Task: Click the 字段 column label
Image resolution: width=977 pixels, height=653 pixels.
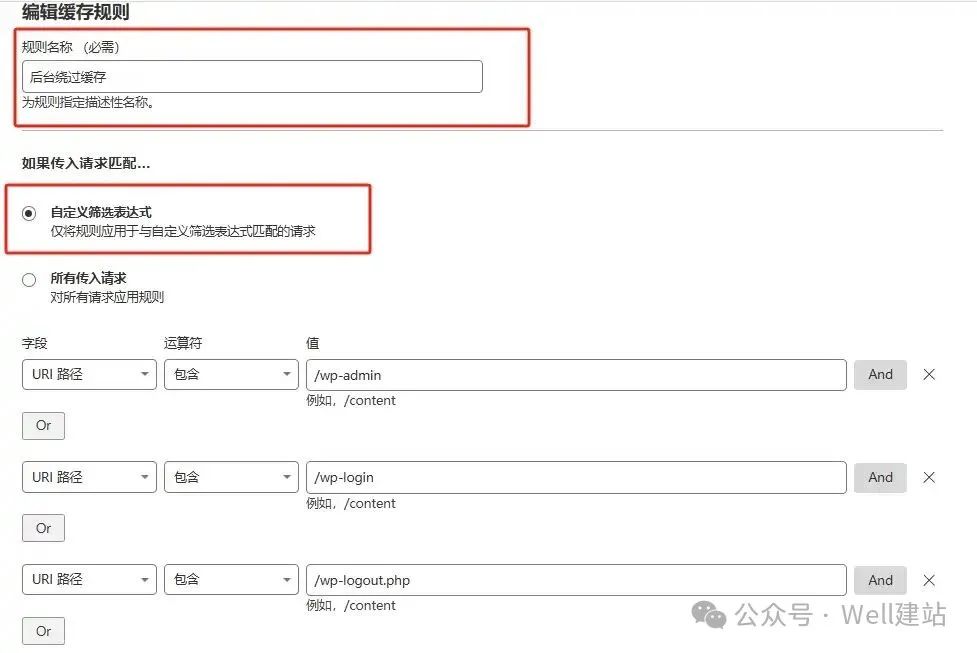Action: click(35, 343)
